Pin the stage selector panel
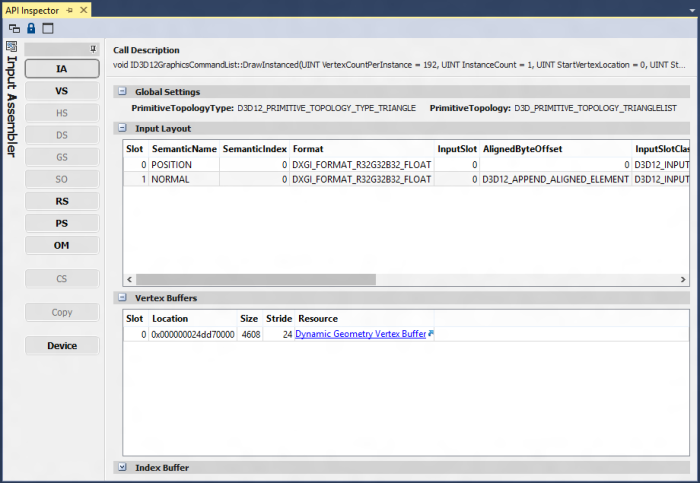 (93, 49)
